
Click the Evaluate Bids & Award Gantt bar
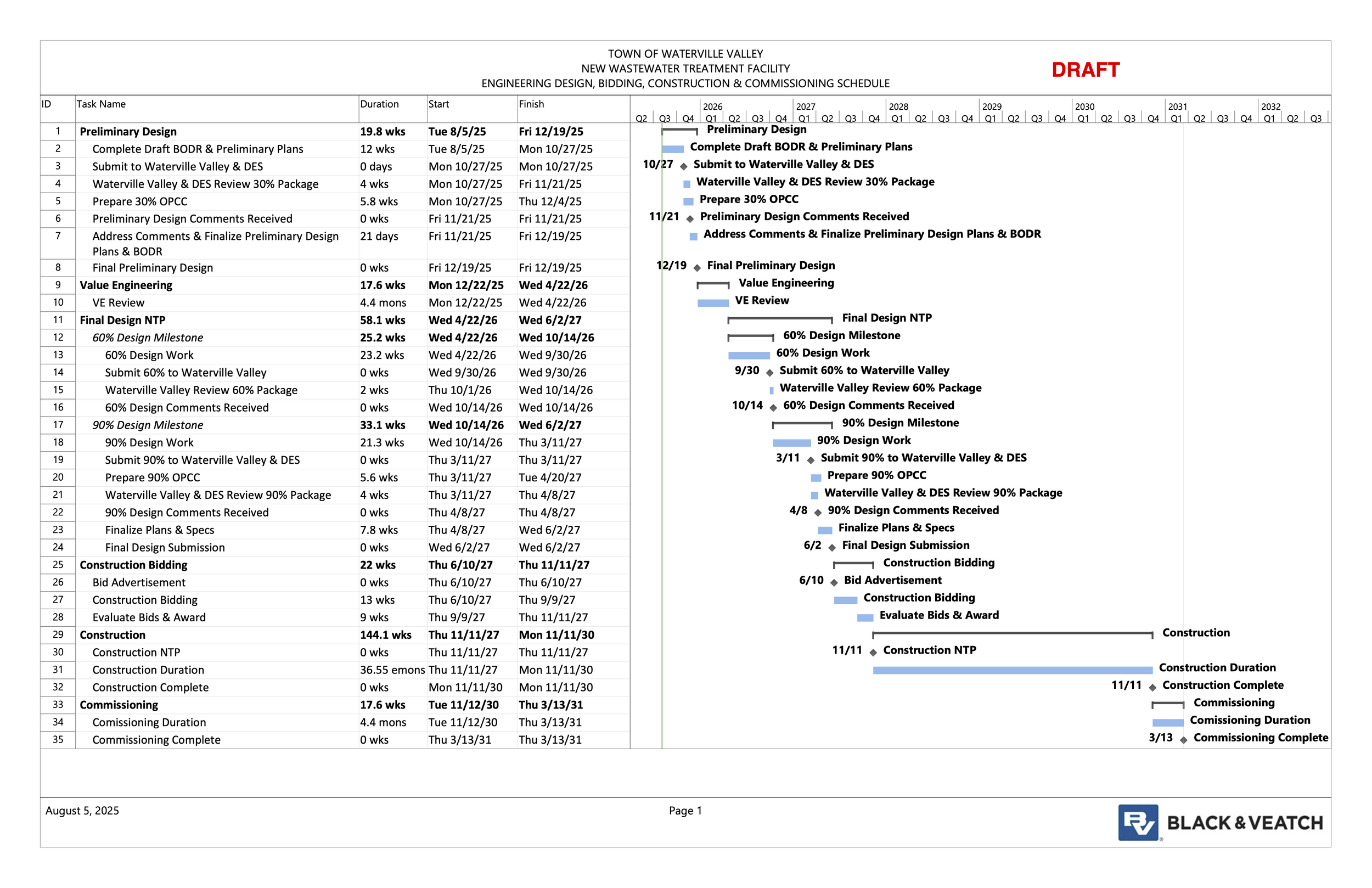865,618
